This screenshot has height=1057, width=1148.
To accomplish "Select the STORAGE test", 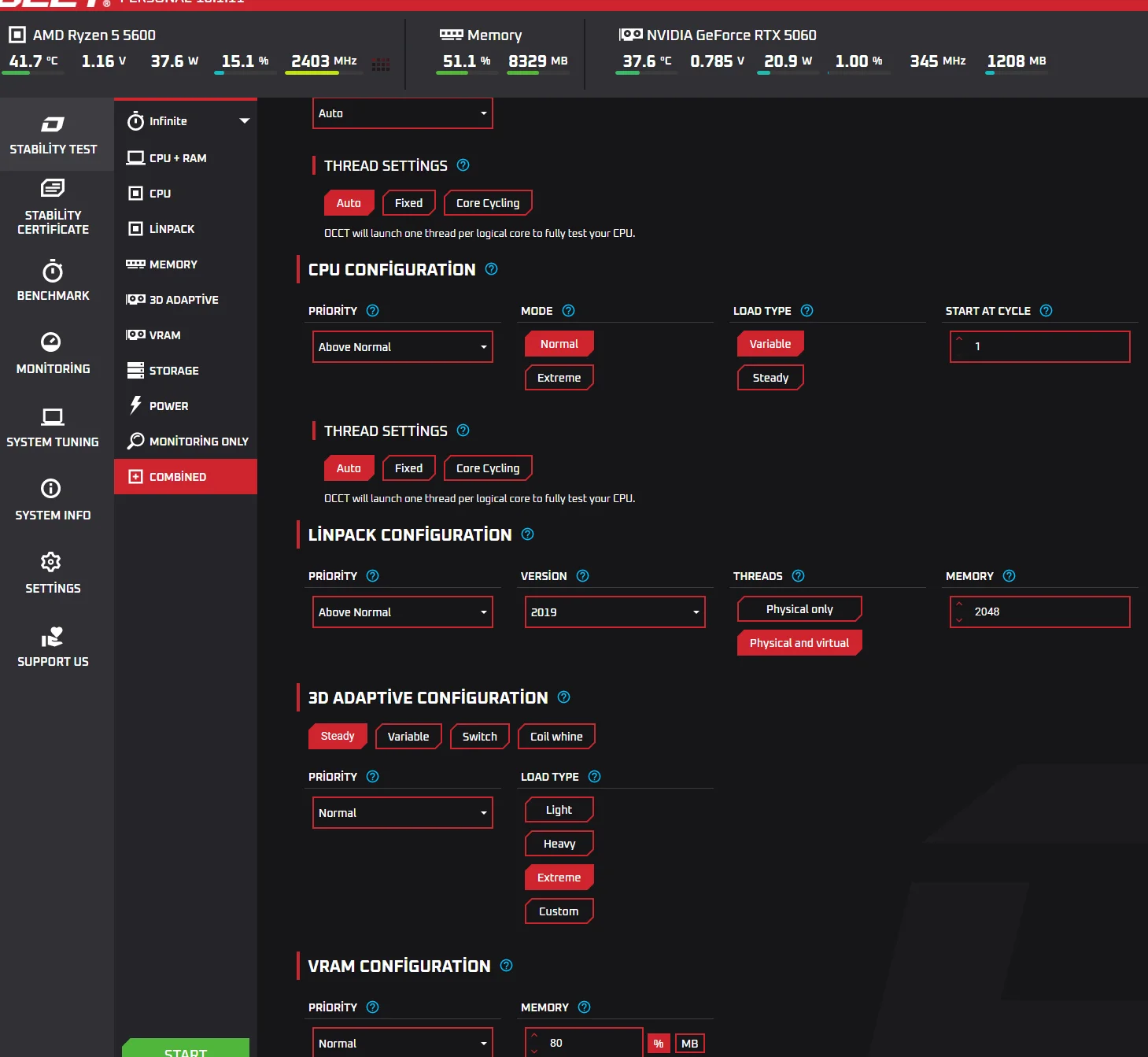I will click(x=186, y=371).
